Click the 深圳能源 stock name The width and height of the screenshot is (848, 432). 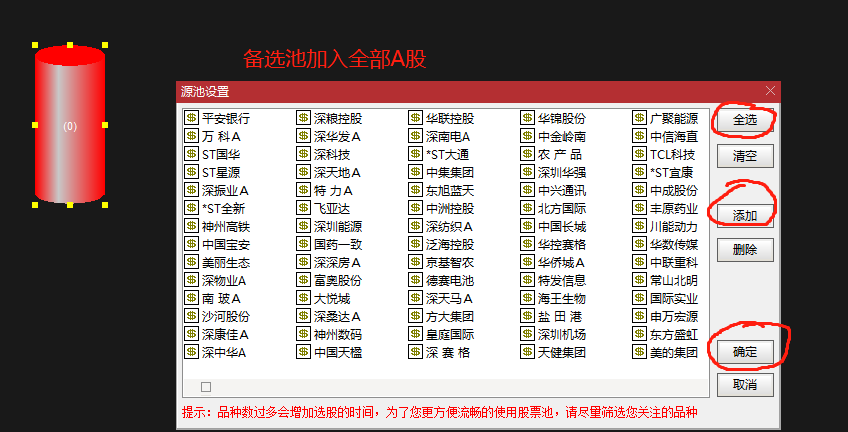(x=338, y=227)
